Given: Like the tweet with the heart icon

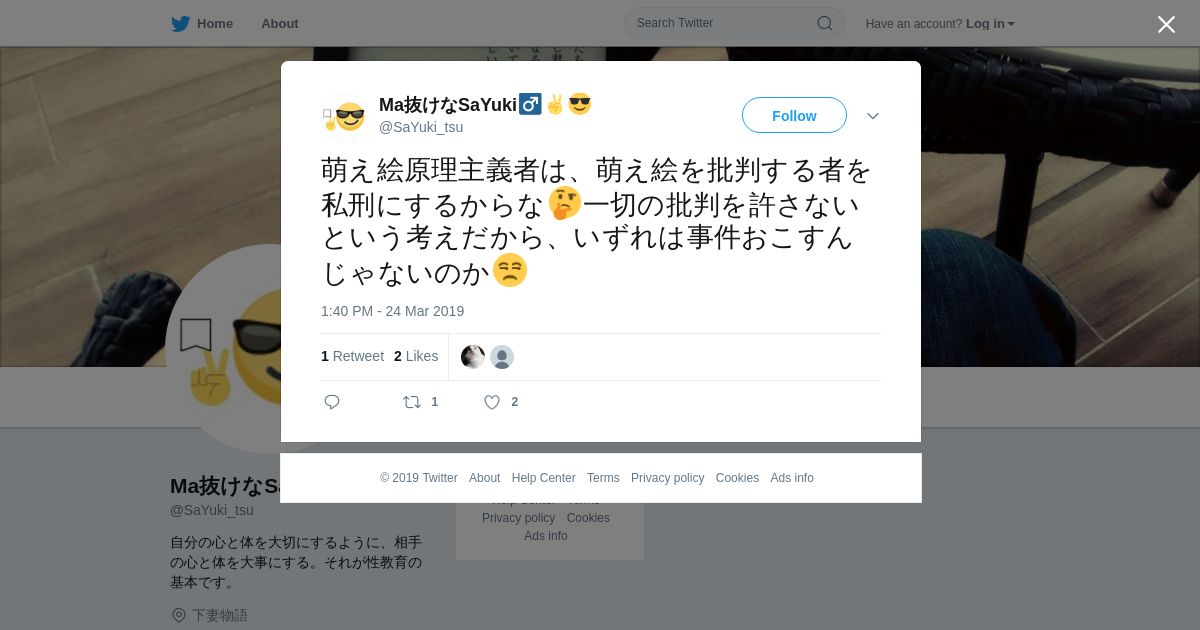Looking at the screenshot, I should tap(492, 402).
